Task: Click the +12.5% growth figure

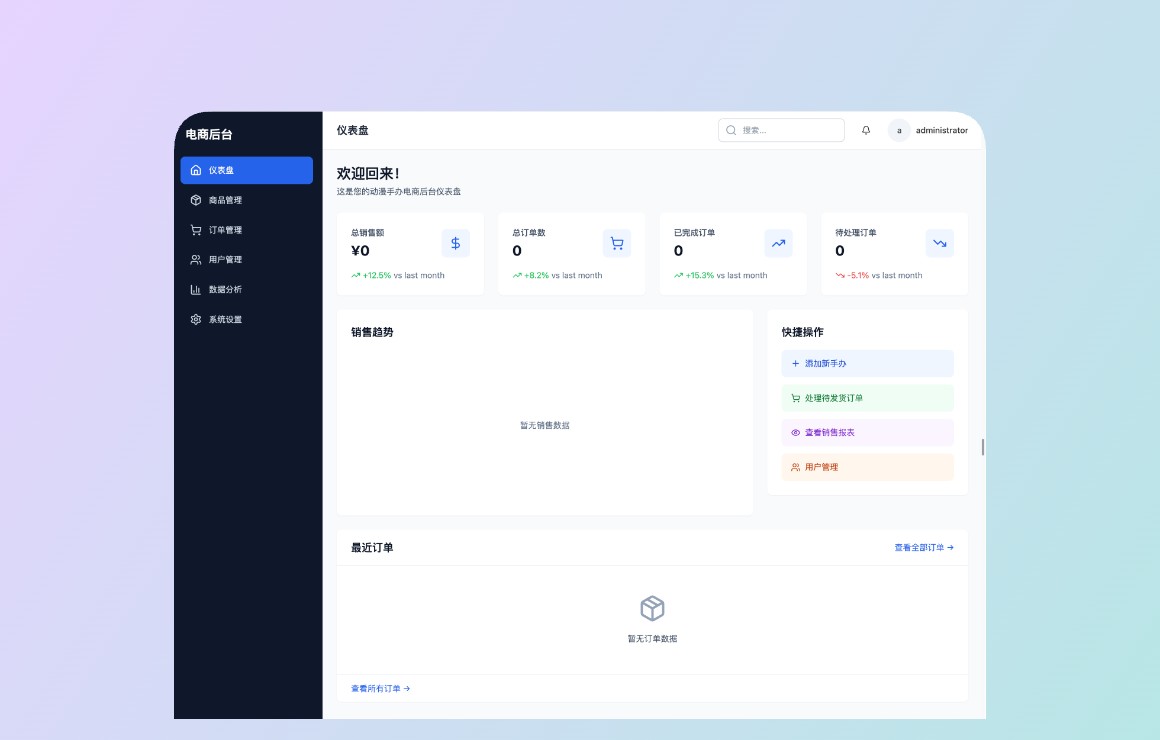Action: coord(377,275)
